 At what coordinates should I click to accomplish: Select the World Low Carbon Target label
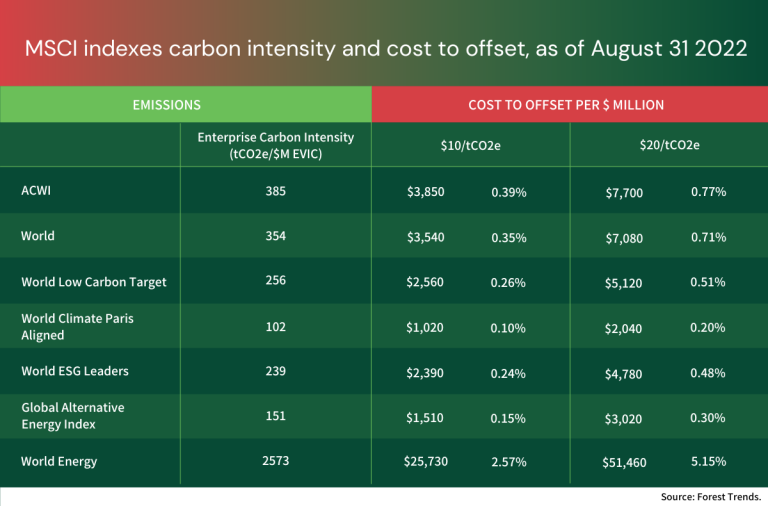pyautogui.click(x=94, y=282)
